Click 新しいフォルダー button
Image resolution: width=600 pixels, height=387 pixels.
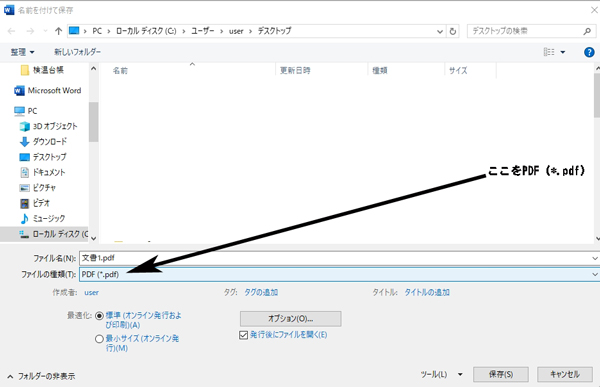[x=77, y=52]
